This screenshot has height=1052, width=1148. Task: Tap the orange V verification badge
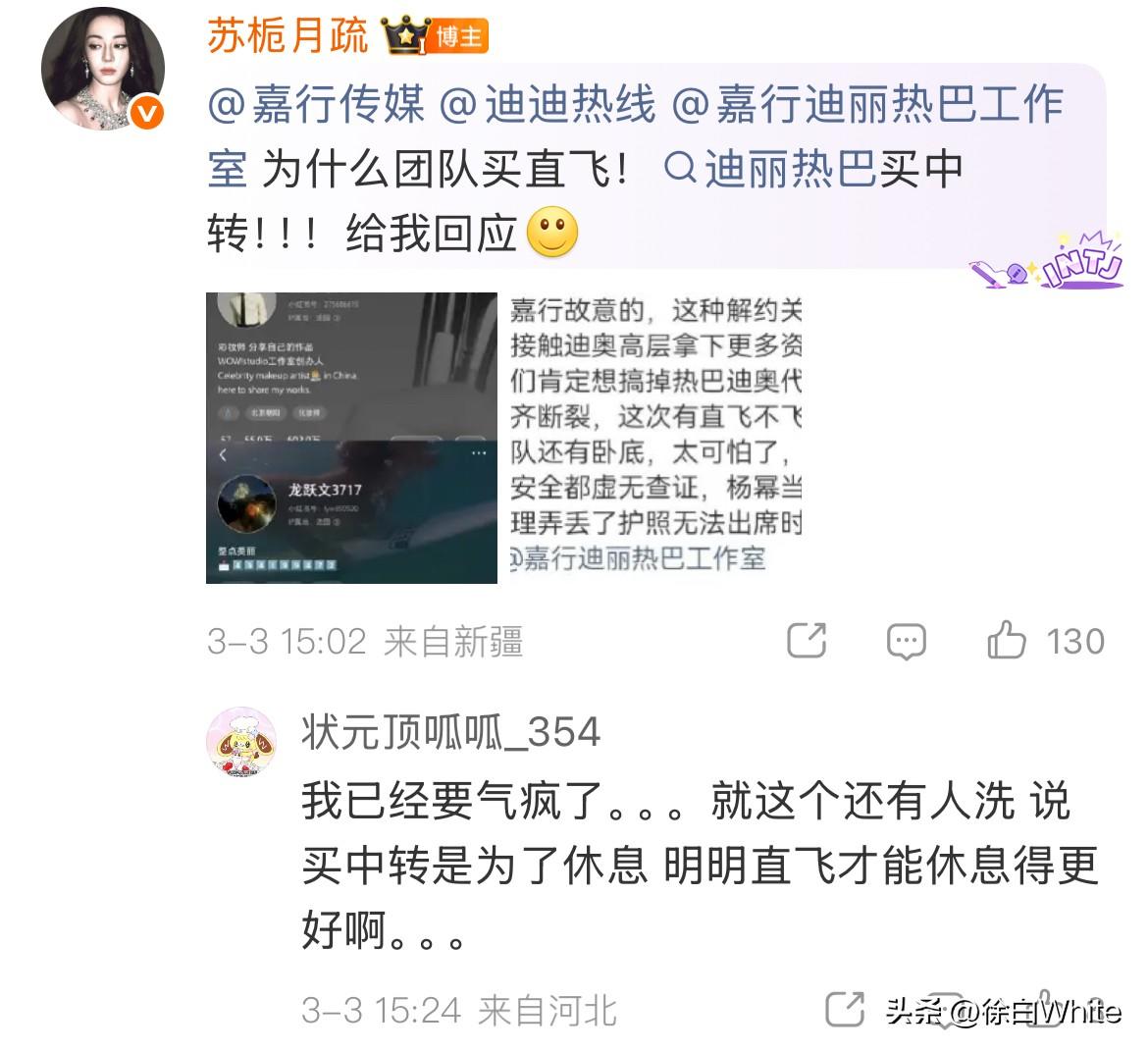point(147,113)
